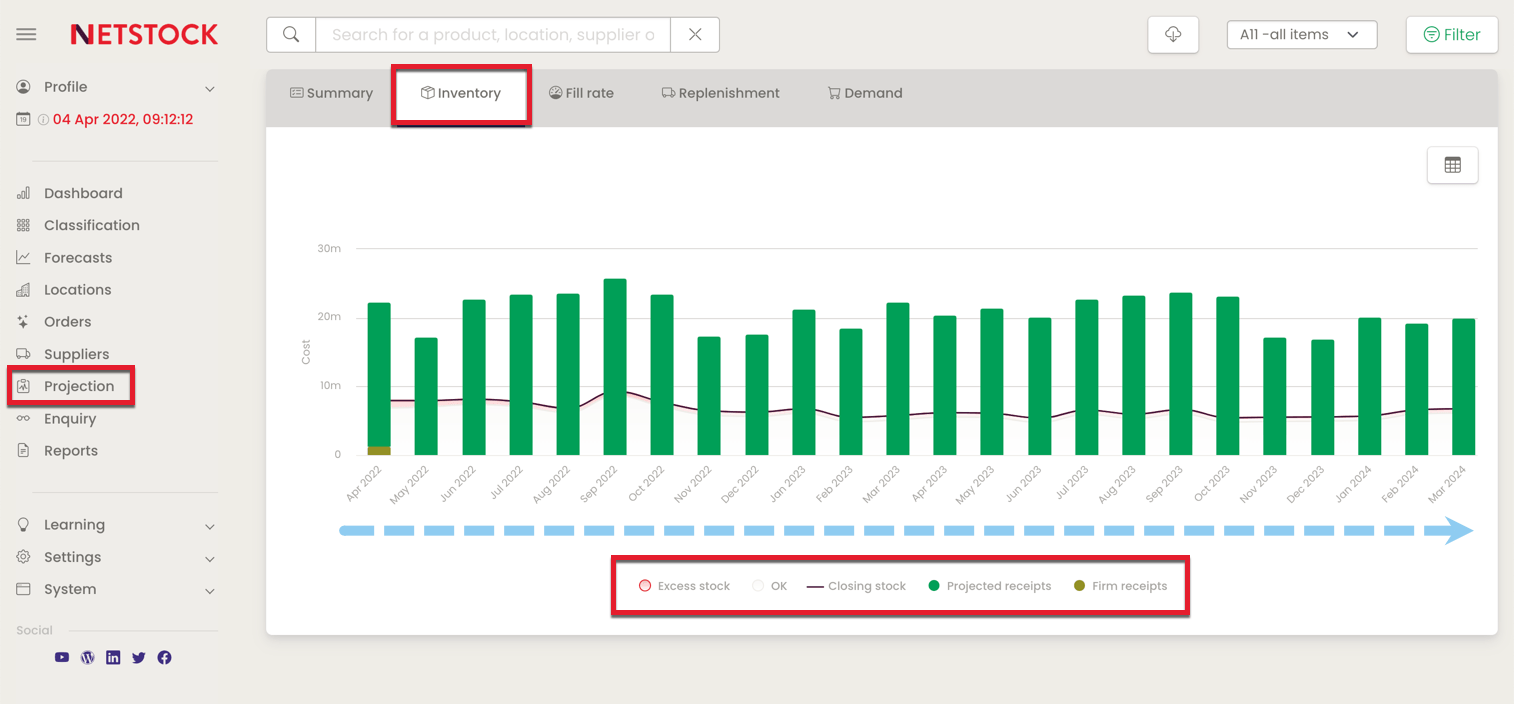Open Dashboard from the sidebar
The width and height of the screenshot is (1514, 704).
[83, 193]
